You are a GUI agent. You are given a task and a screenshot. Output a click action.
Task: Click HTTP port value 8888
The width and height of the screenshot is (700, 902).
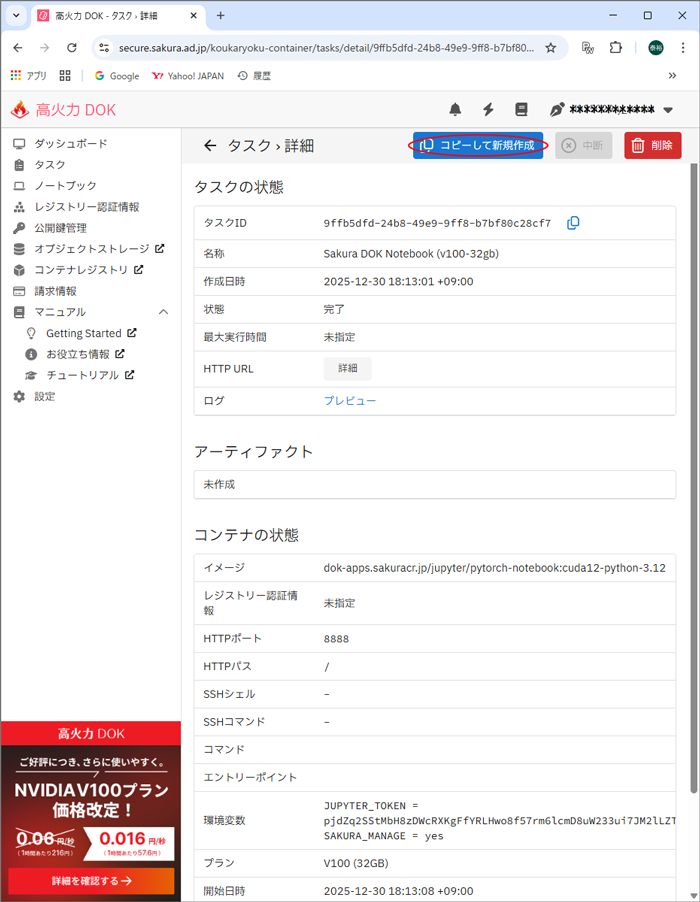click(x=336, y=639)
